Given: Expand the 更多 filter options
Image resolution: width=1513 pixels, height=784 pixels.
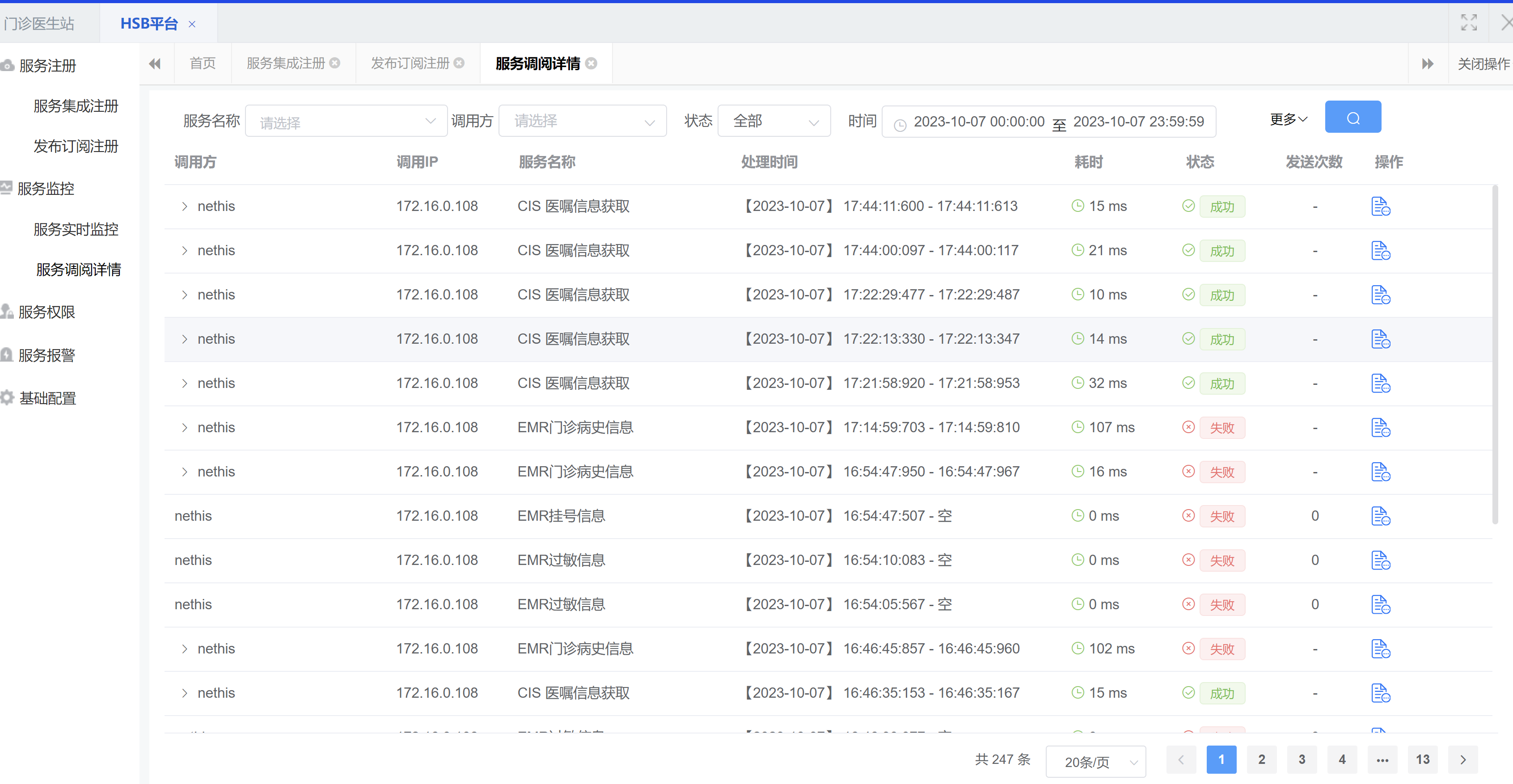Looking at the screenshot, I should coord(1289,119).
